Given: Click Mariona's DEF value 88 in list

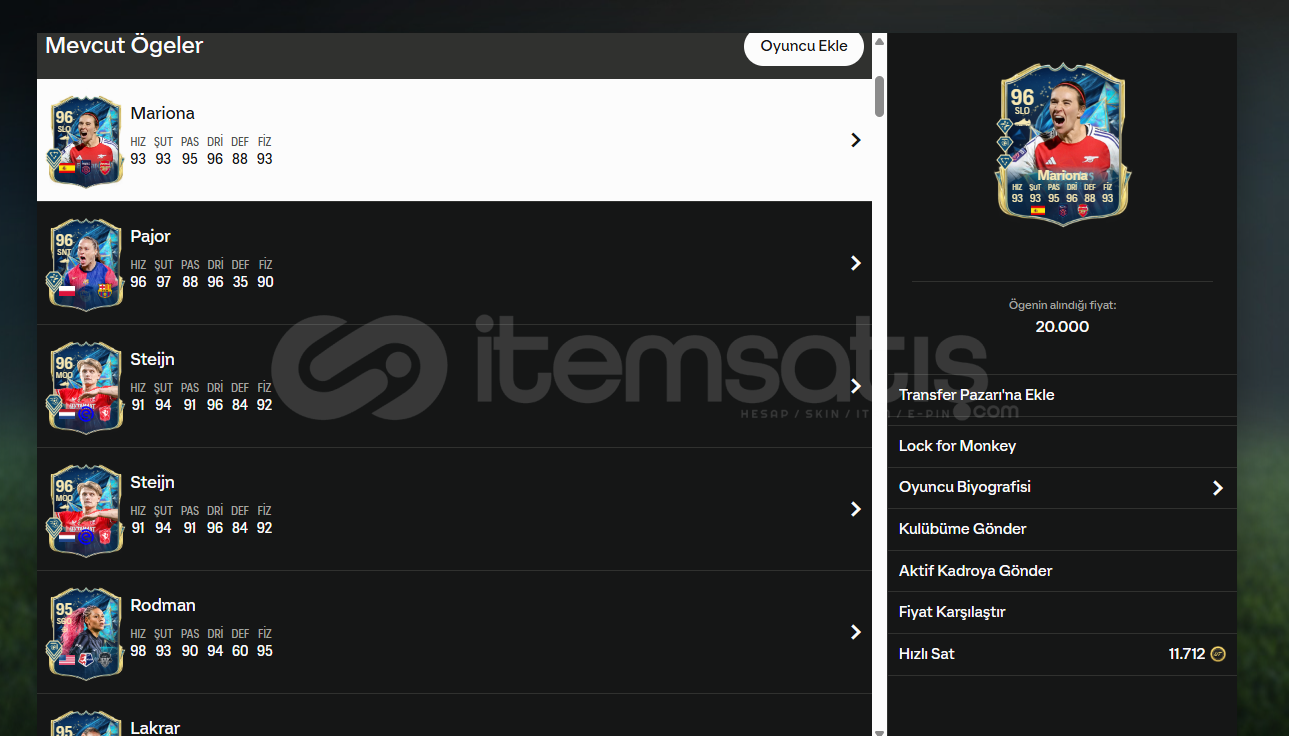Looking at the screenshot, I should (240, 160).
